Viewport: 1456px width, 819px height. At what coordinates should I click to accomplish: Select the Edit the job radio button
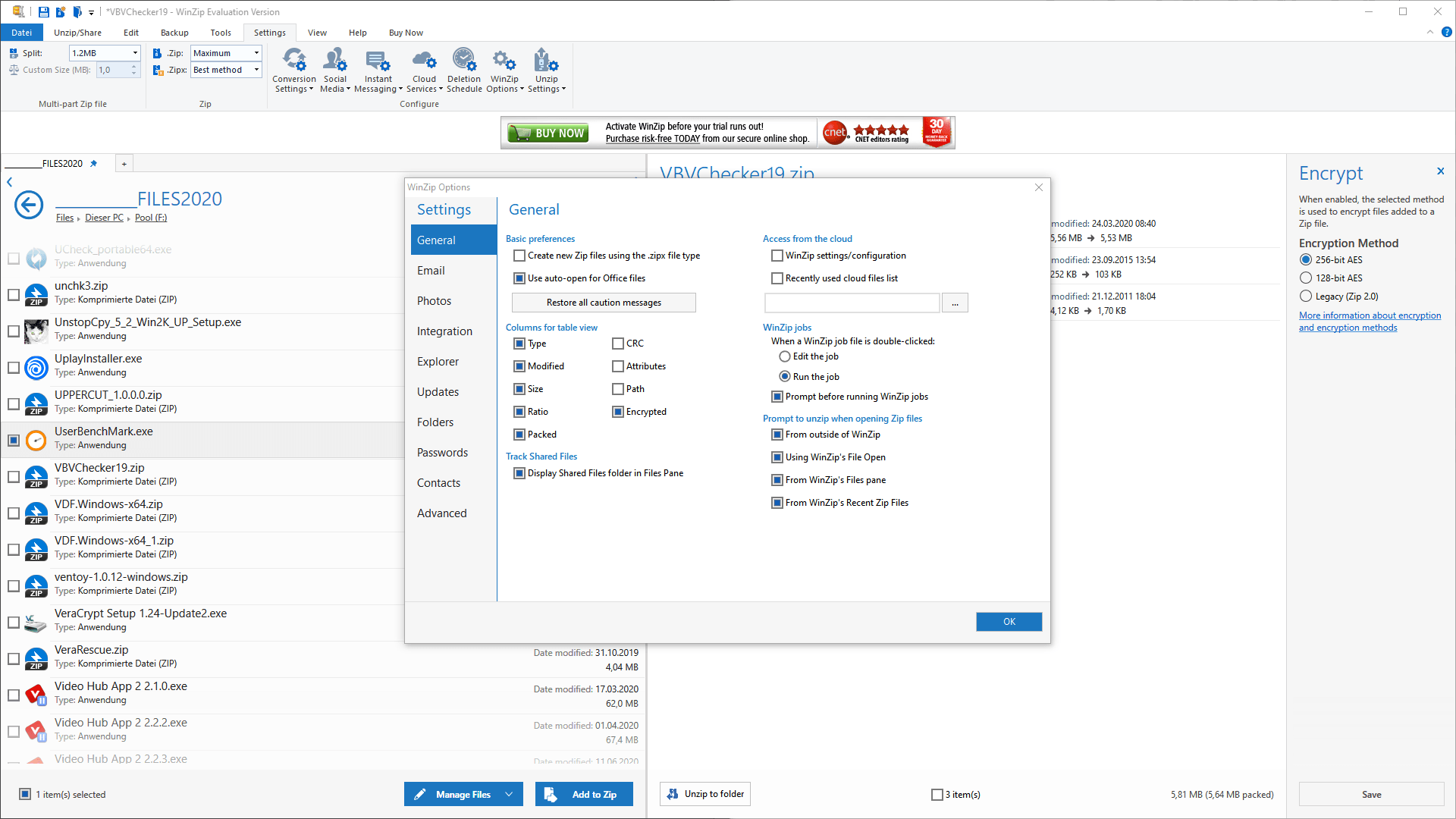tap(785, 356)
